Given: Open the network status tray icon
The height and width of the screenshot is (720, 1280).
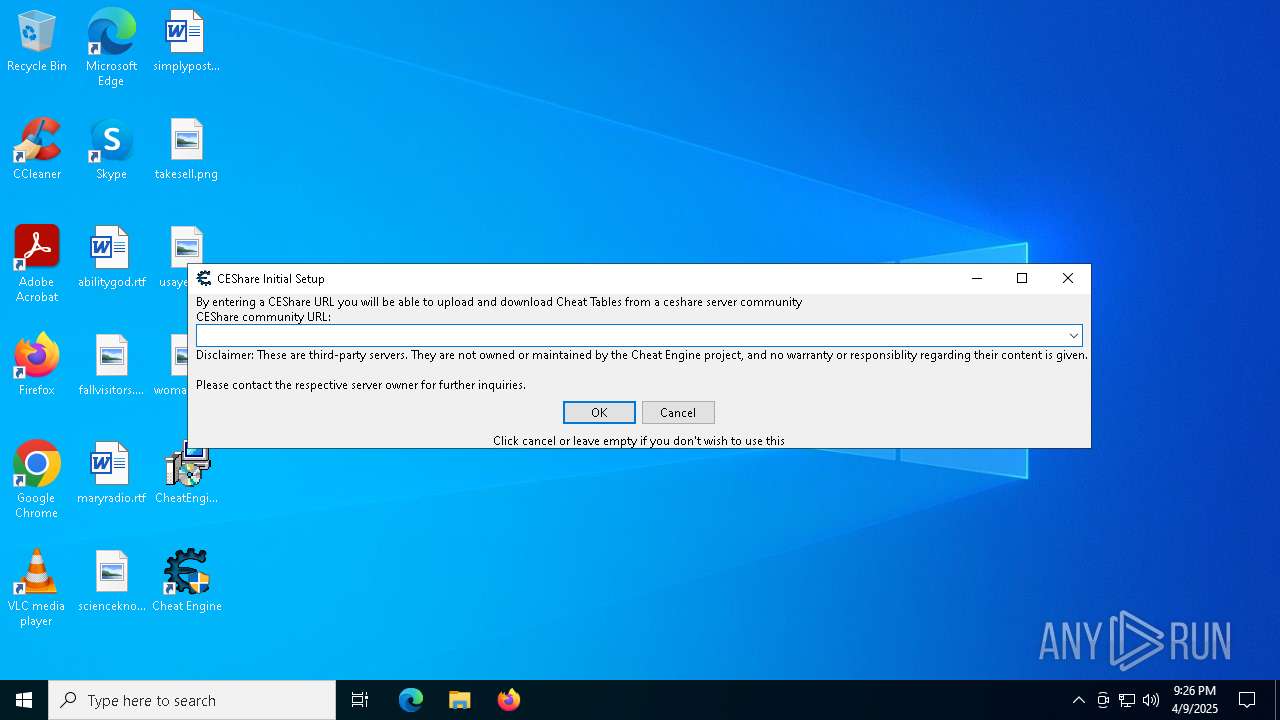Looking at the screenshot, I should 1127,700.
